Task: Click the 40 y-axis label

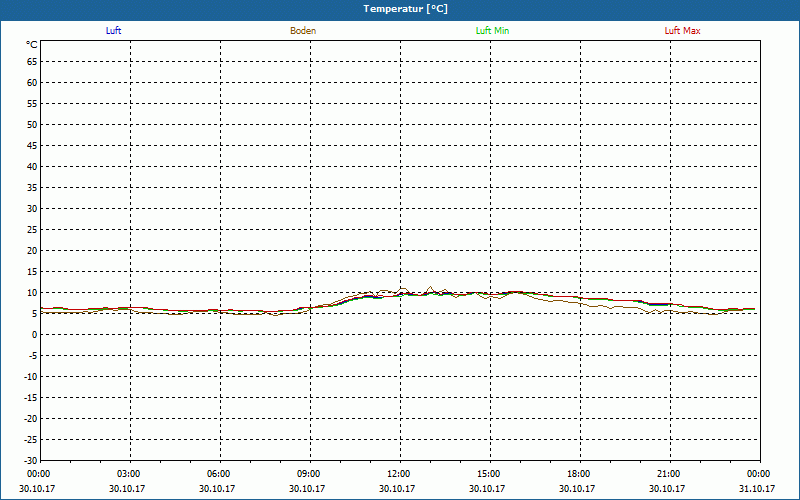Action: point(32,167)
